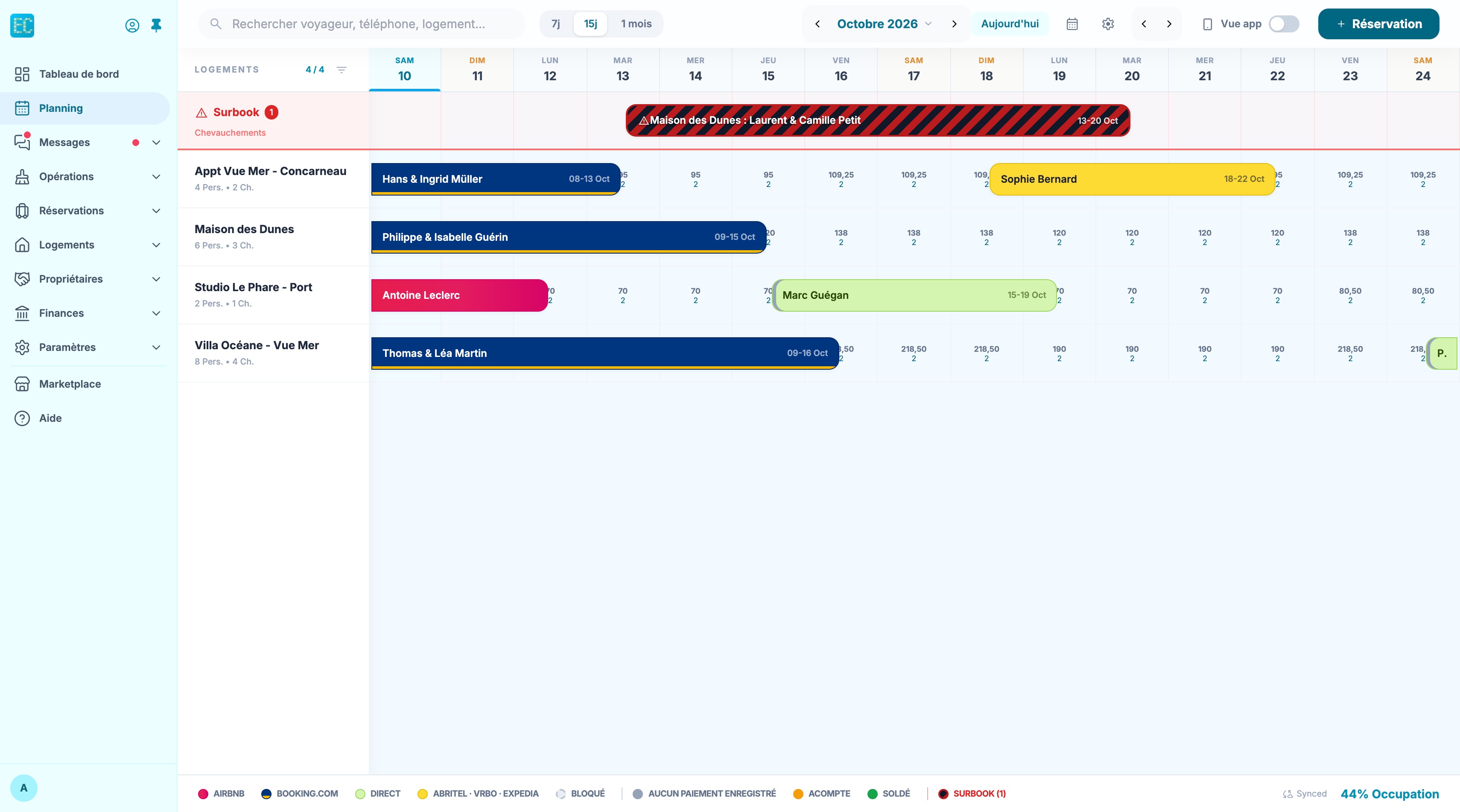
Task: Switch to 7j view
Action: tap(555, 24)
